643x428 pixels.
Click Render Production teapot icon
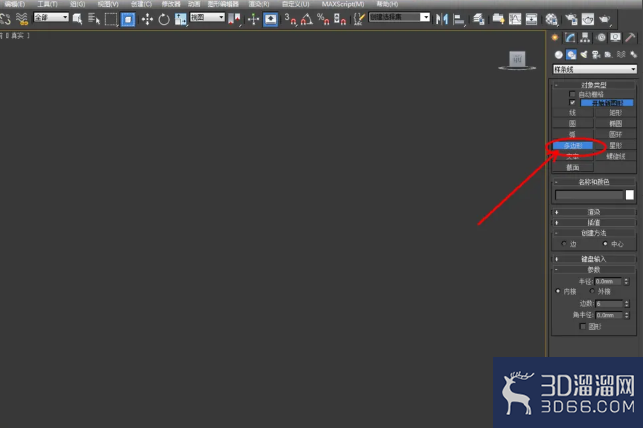click(604, 19)
